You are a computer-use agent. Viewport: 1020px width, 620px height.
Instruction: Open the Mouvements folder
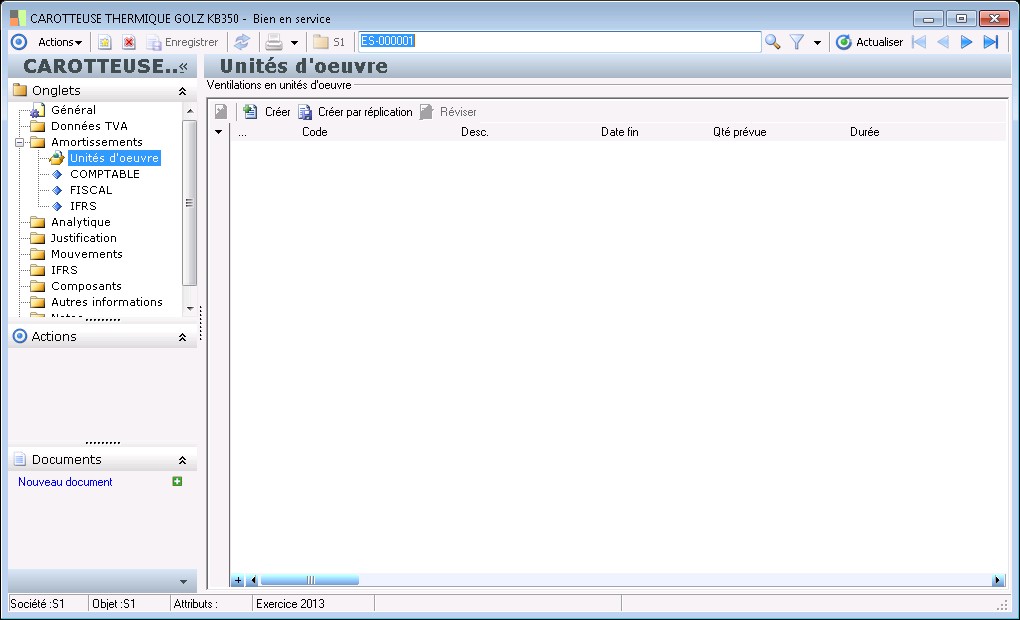click(x=87, y=254)
